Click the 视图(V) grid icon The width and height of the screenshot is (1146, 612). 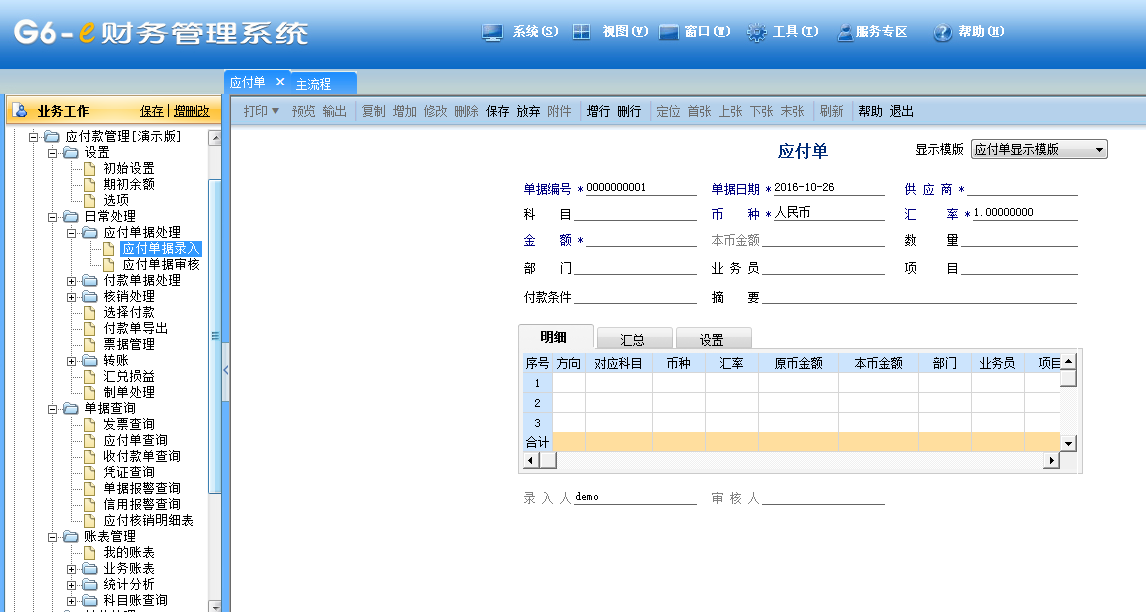pyautogui.click(x=581, y=32)
